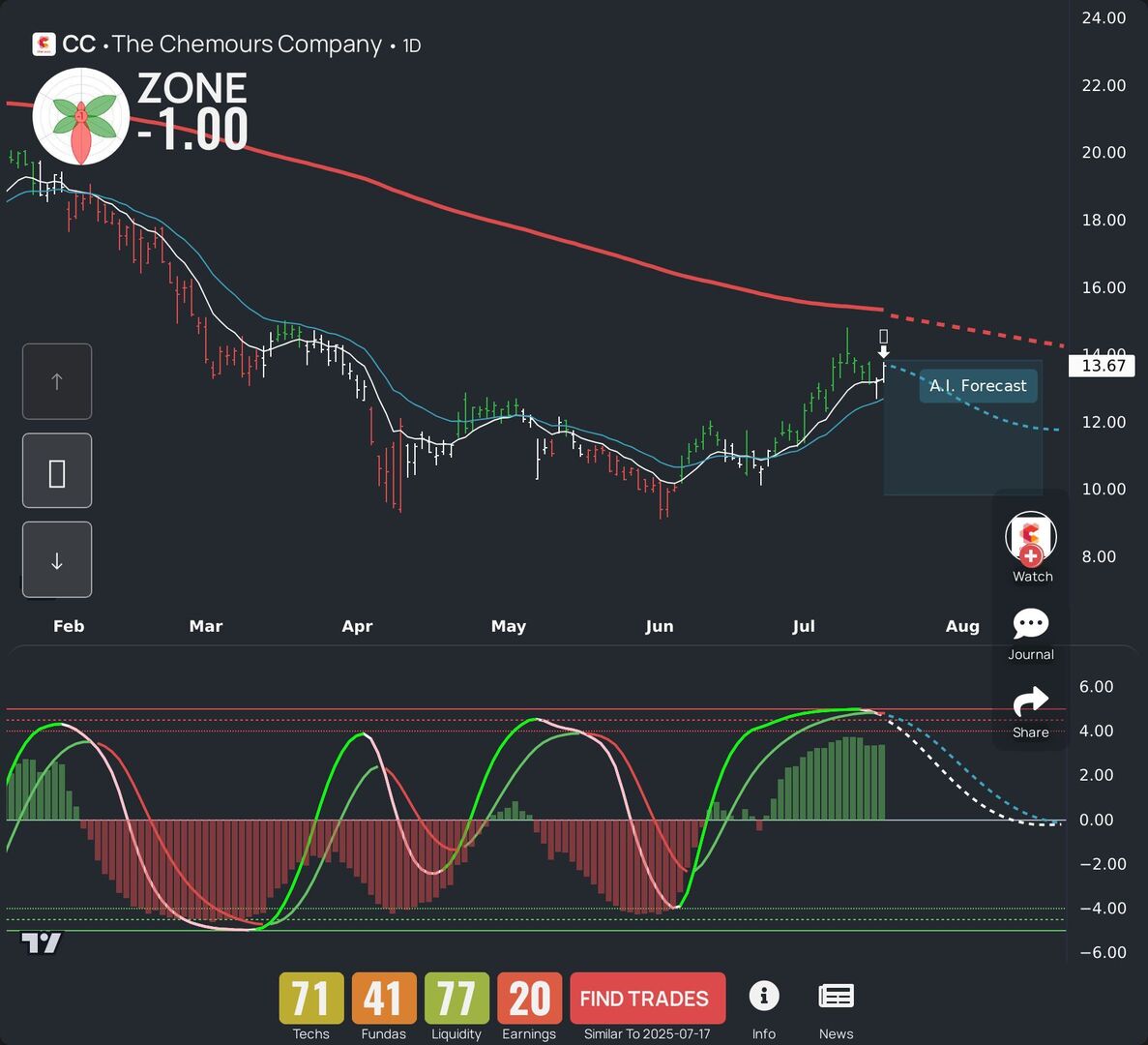
Task: Click the current price label 13.67
Action: tap(1103, 366)
